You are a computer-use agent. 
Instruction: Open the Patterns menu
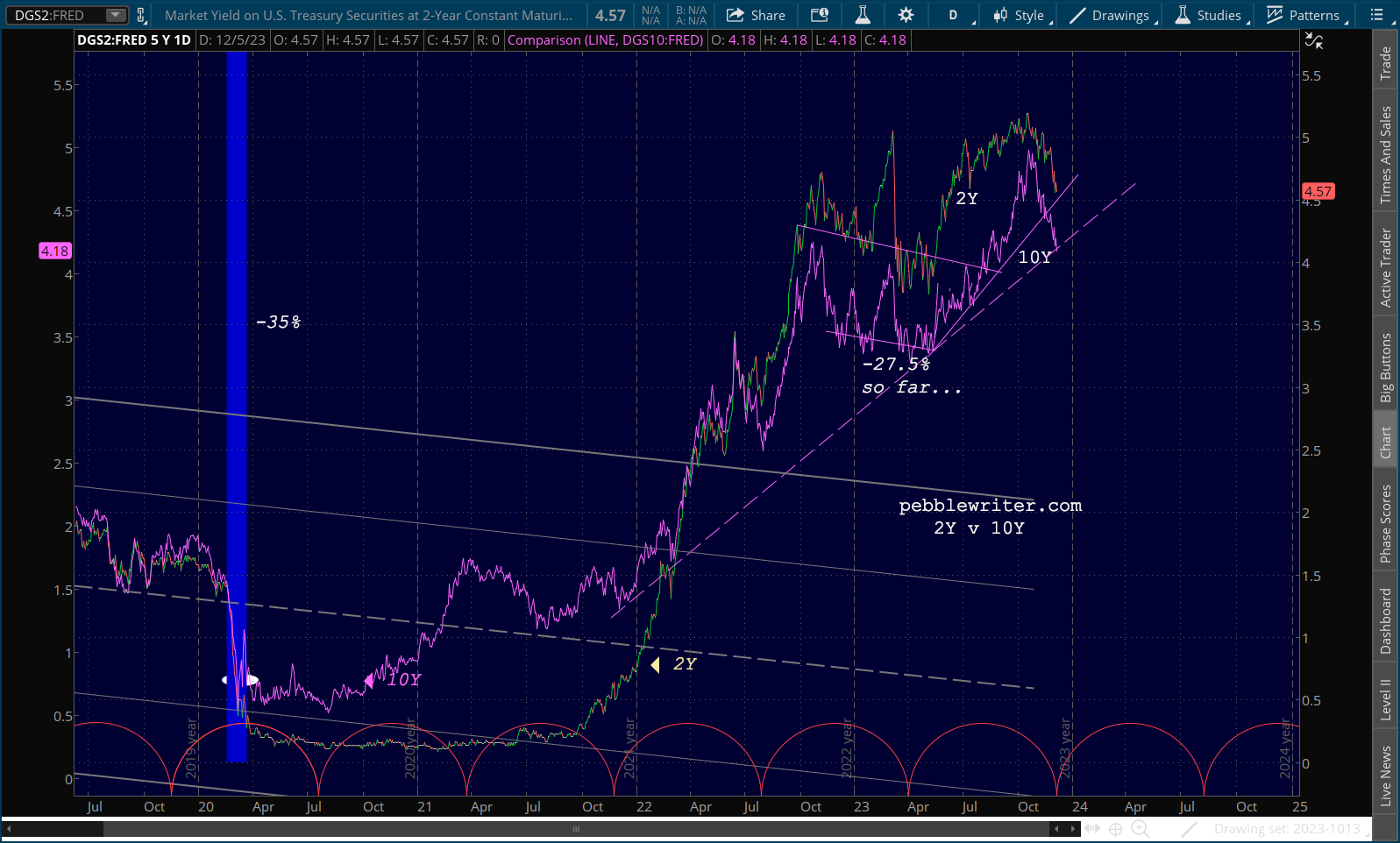coord(1304,15)
